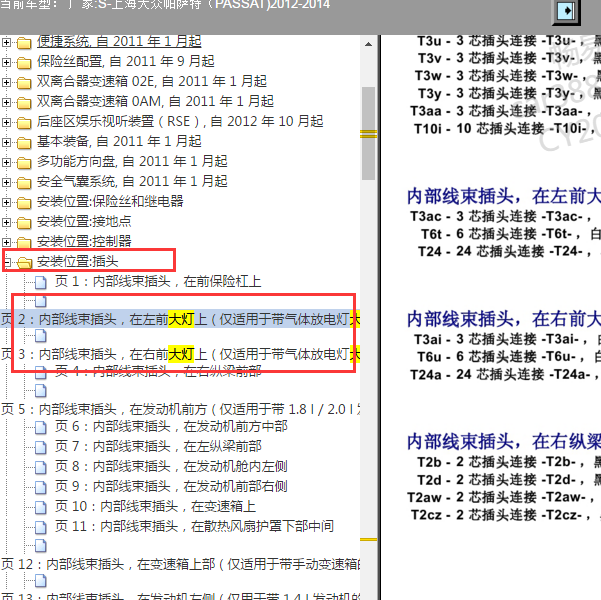
Task: Open 页 2 内部线束插头，在左前大灯上
Action: (180, 319)
